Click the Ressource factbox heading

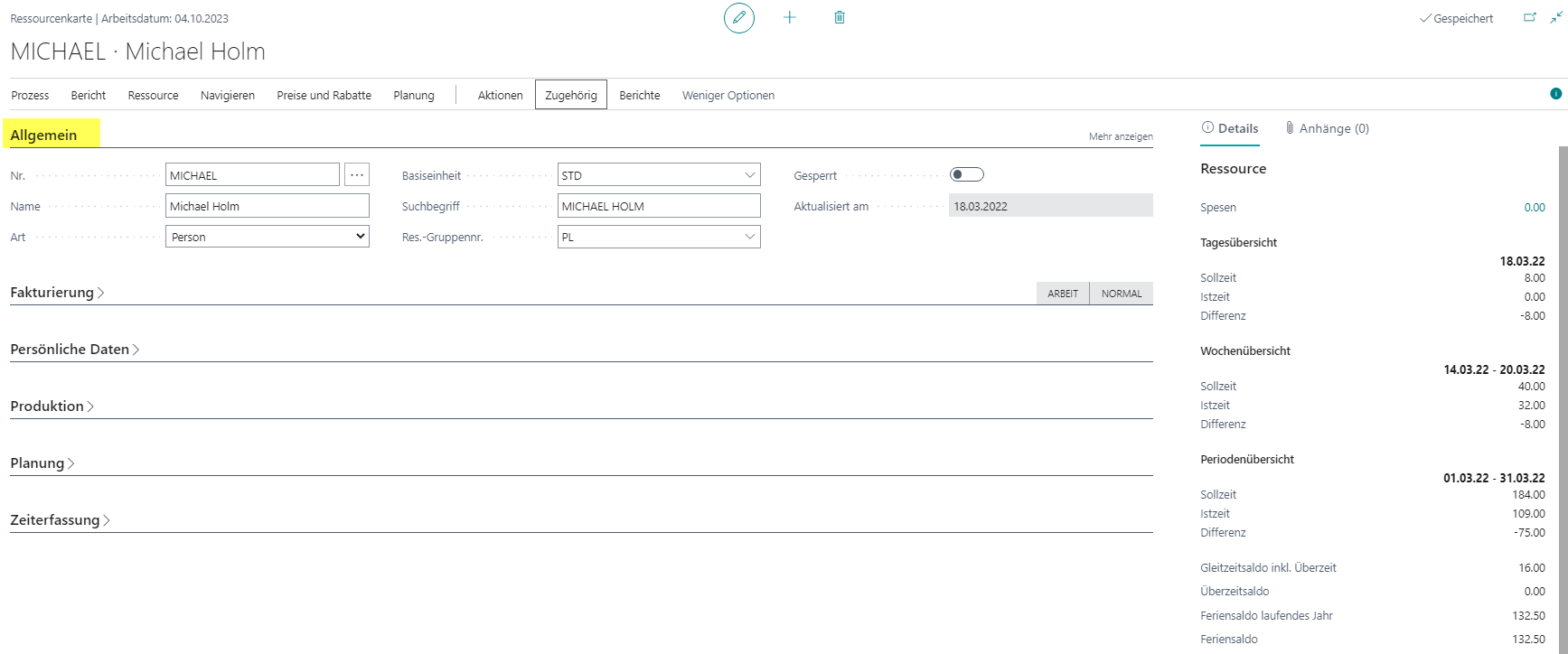coord(1234,169)
